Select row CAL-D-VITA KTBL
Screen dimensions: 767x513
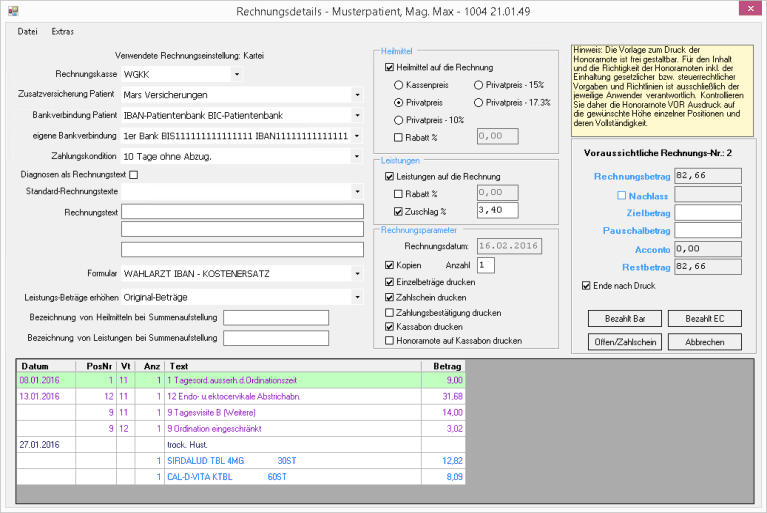click(x=241, y=477)
